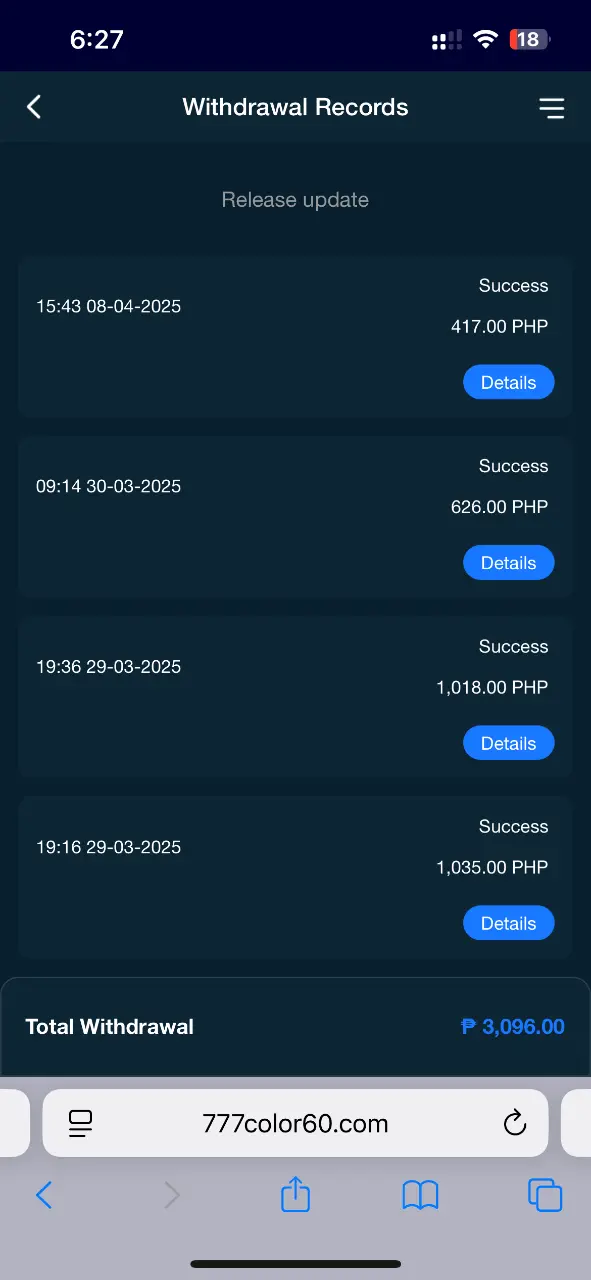
Task: Tap the battery indicator in the status bar
Action: tap(530, 40)
